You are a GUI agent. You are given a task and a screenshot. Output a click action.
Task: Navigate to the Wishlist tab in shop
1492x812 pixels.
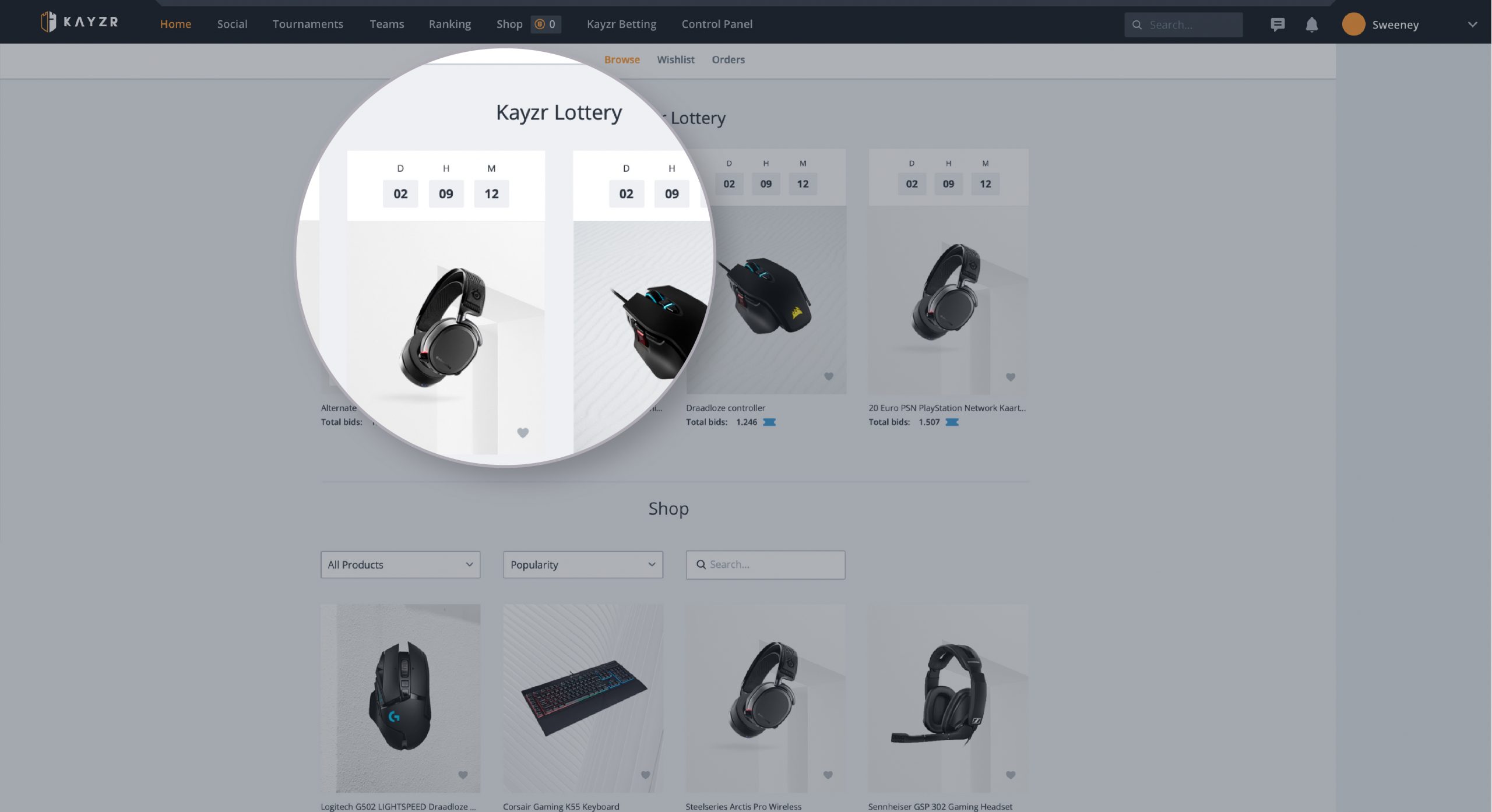[675, 60]
